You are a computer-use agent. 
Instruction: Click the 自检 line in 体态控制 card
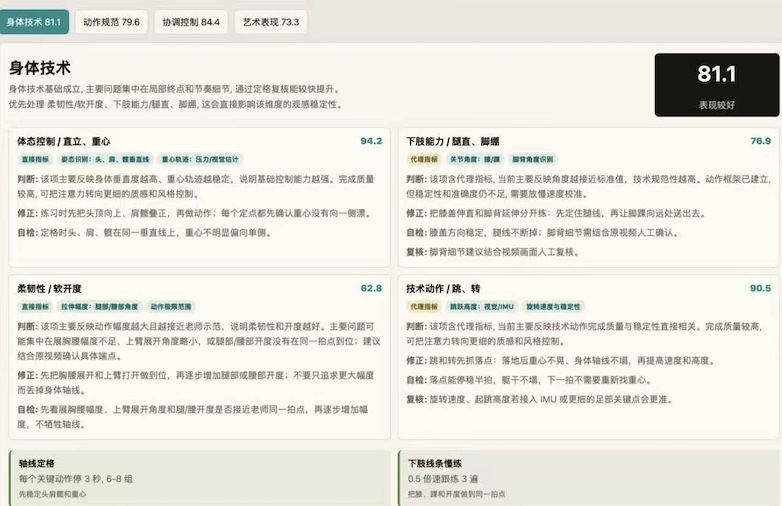point(144,233)
